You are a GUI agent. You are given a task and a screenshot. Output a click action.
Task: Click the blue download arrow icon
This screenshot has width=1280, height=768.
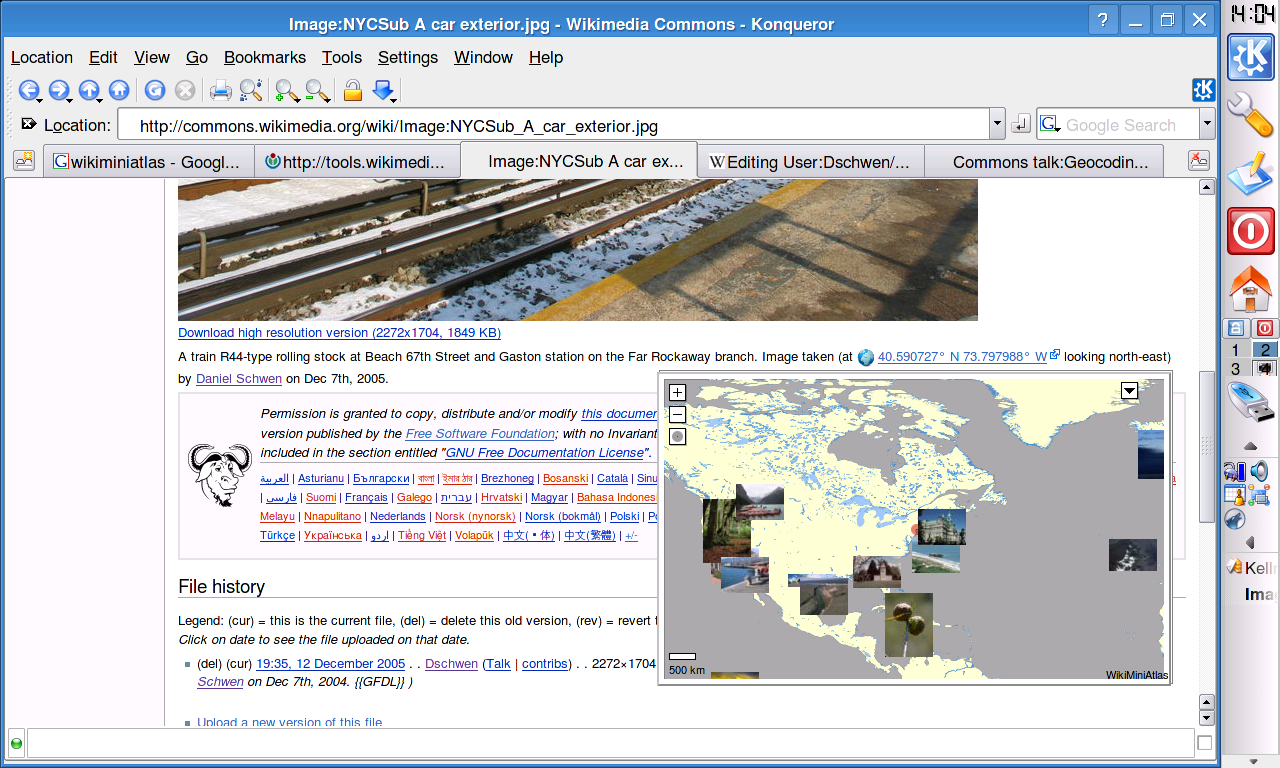click(384, 91)
